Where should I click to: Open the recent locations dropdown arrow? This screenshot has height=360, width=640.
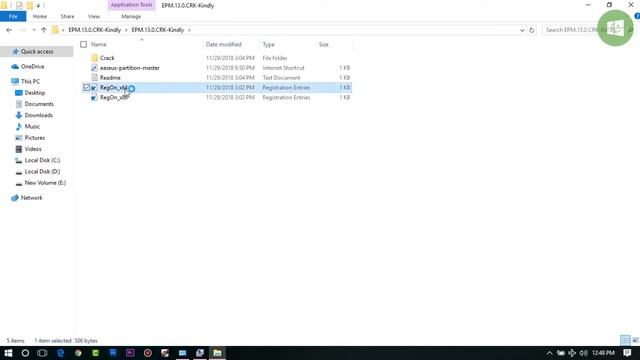[x=33, y=30]
